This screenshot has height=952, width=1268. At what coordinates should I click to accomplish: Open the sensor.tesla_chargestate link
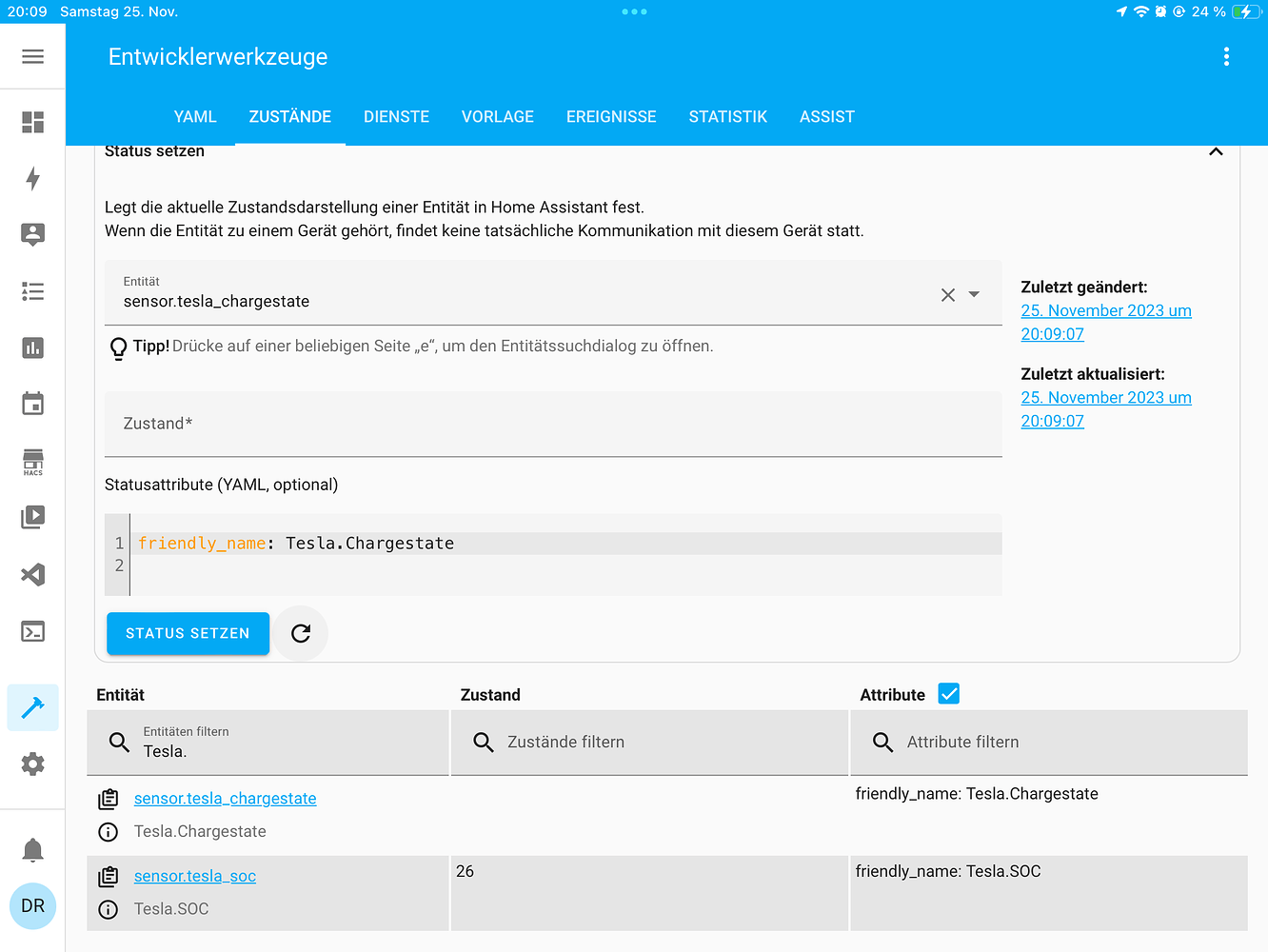click(225, 798)
